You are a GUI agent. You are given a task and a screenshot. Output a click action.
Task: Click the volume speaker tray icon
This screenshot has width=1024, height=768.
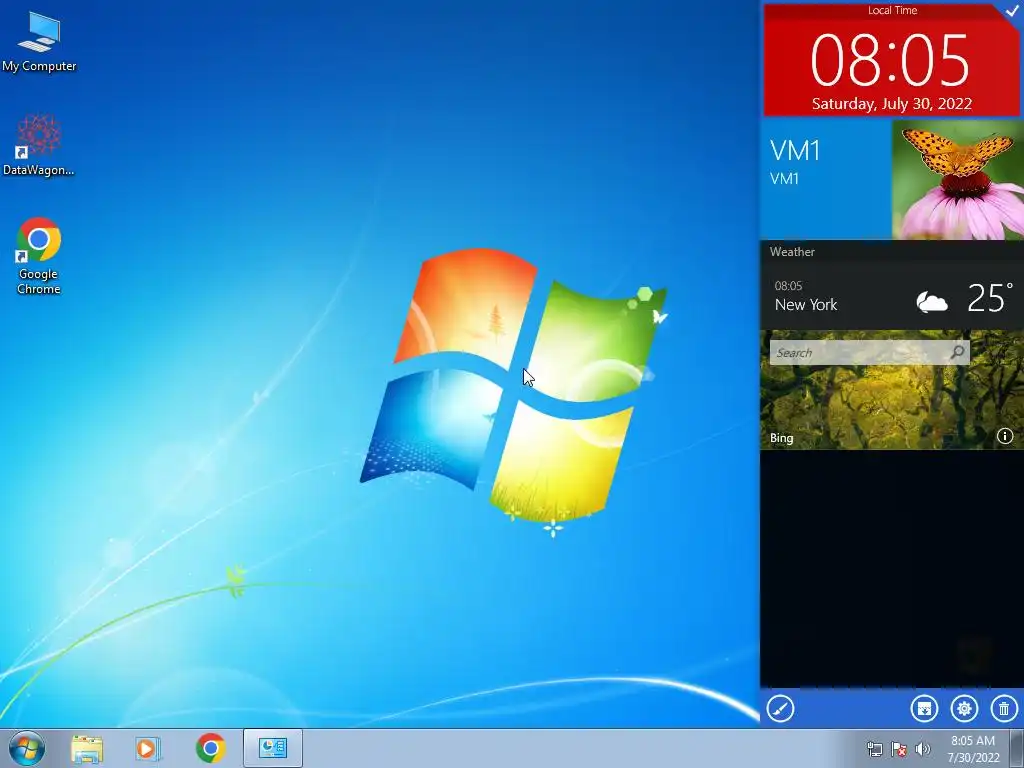[922, 749]
